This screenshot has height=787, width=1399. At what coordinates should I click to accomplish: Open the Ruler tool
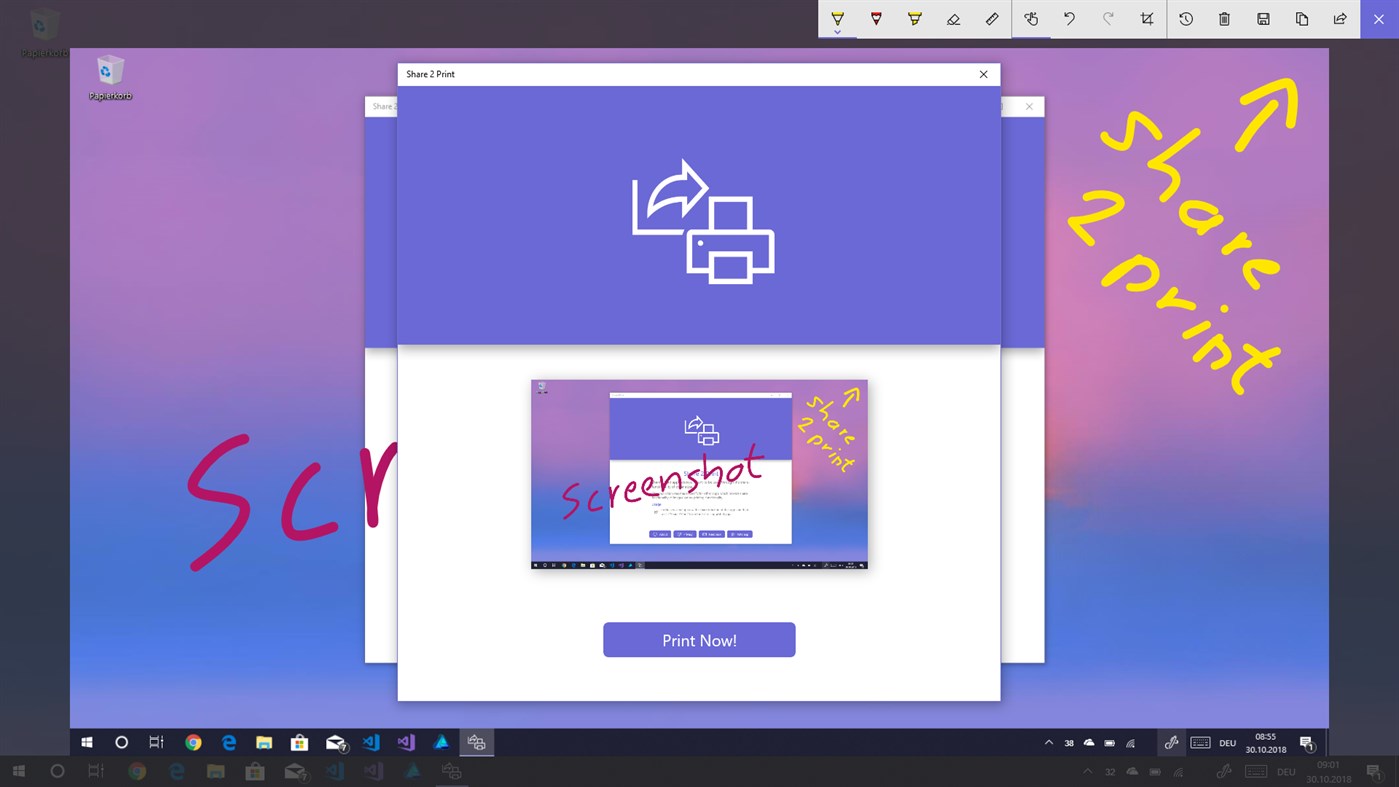pyautogui.click(x=991, y=18)
